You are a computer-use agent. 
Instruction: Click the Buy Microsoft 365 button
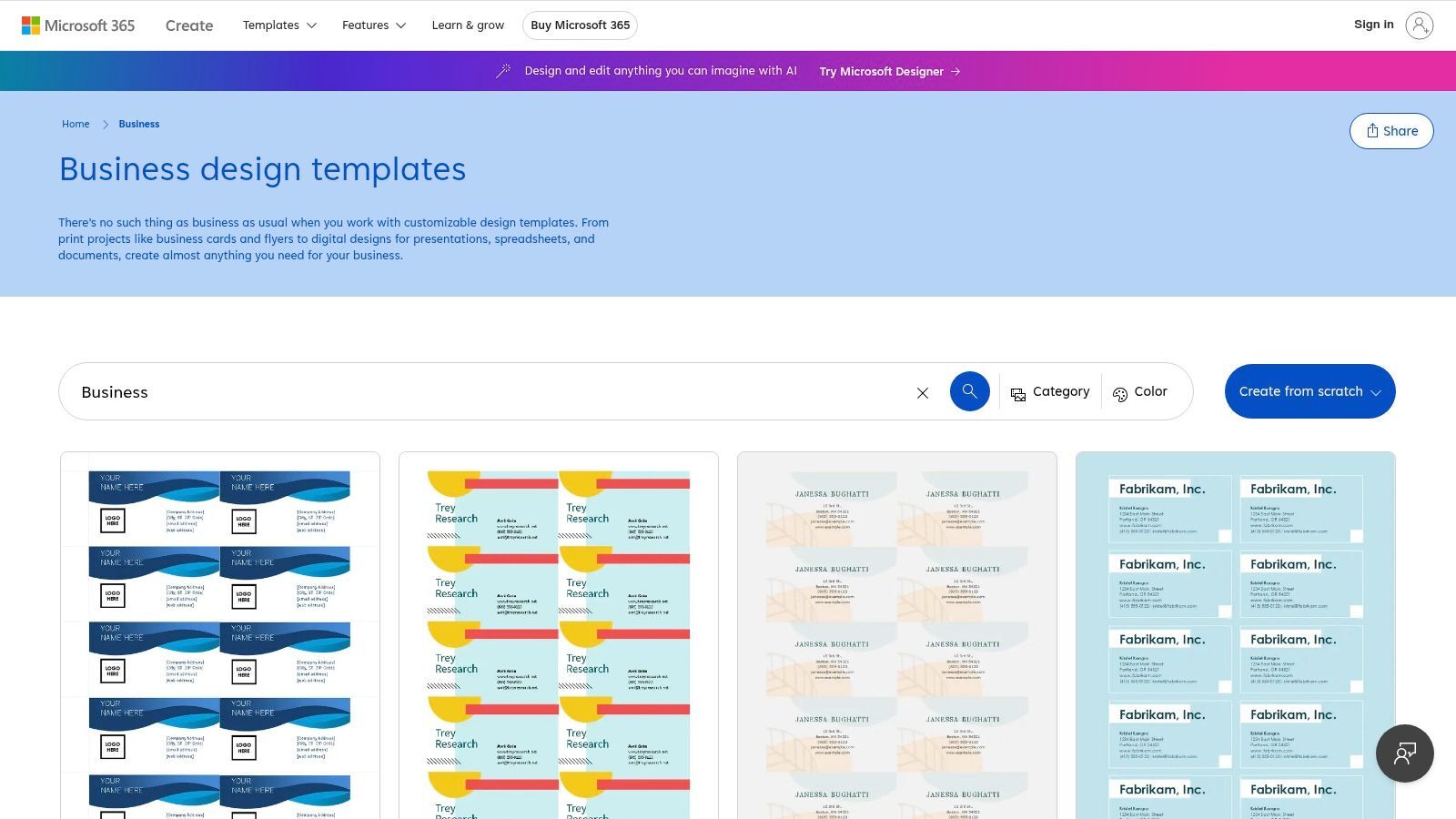coord(580,25)
